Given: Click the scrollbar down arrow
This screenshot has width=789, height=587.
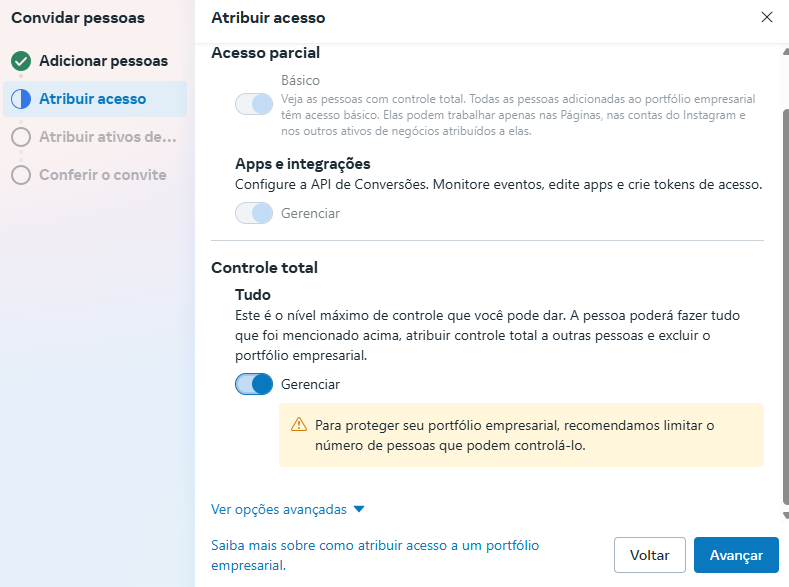Looking at the screenshot, I should 785,515.
